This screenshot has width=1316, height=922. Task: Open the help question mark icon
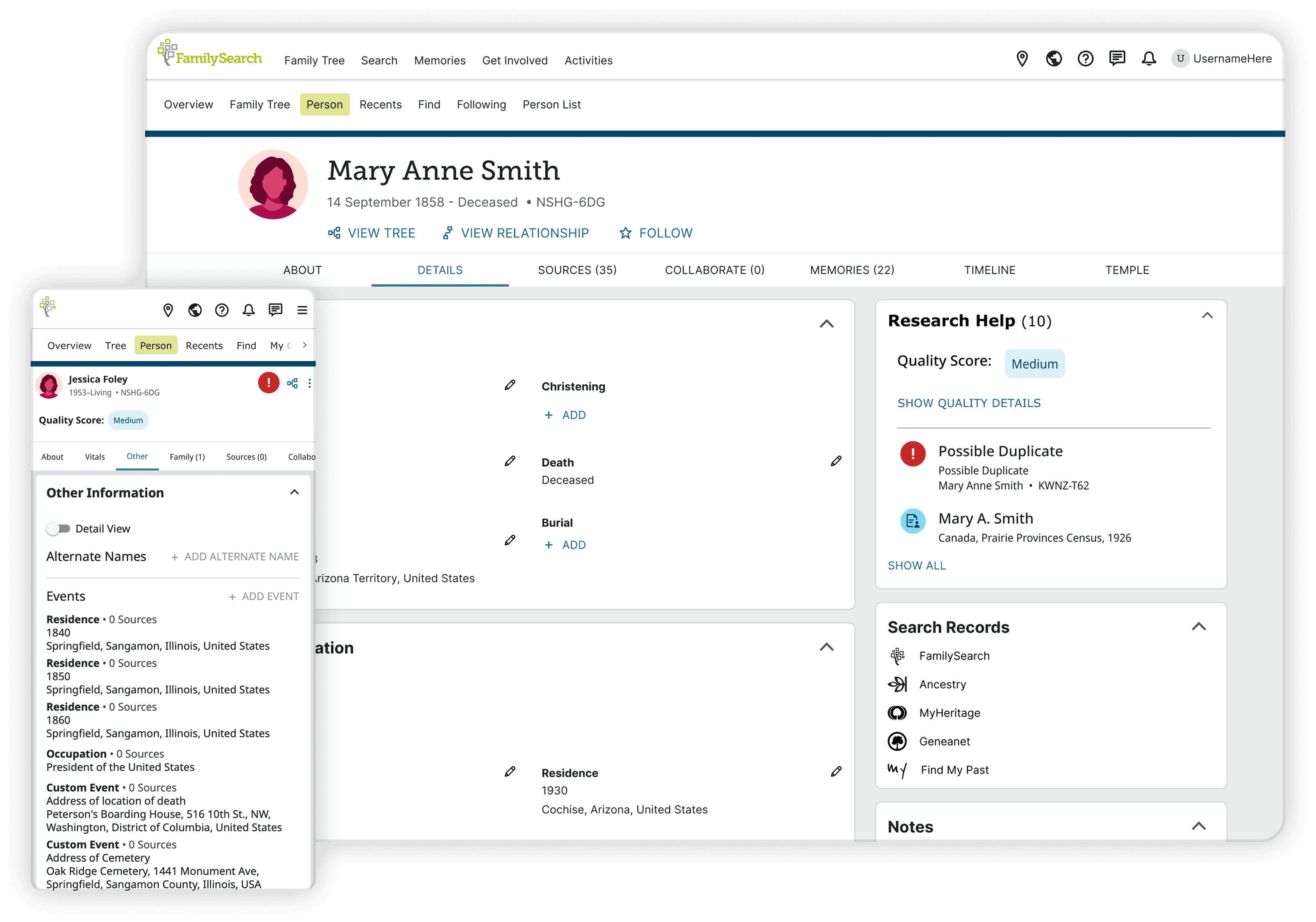tap(1085, 59)
